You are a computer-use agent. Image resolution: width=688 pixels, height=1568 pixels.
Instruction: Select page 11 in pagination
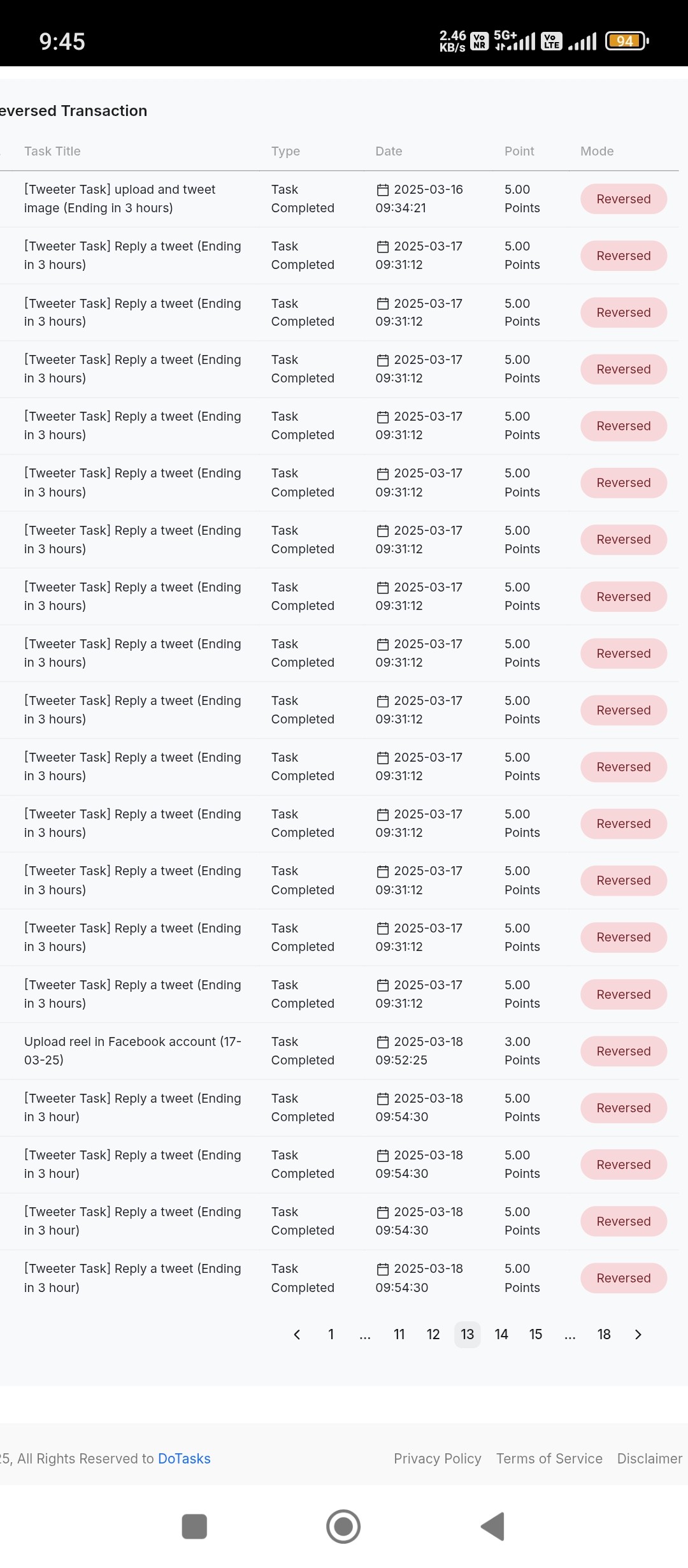click(x=399, y=1334)
